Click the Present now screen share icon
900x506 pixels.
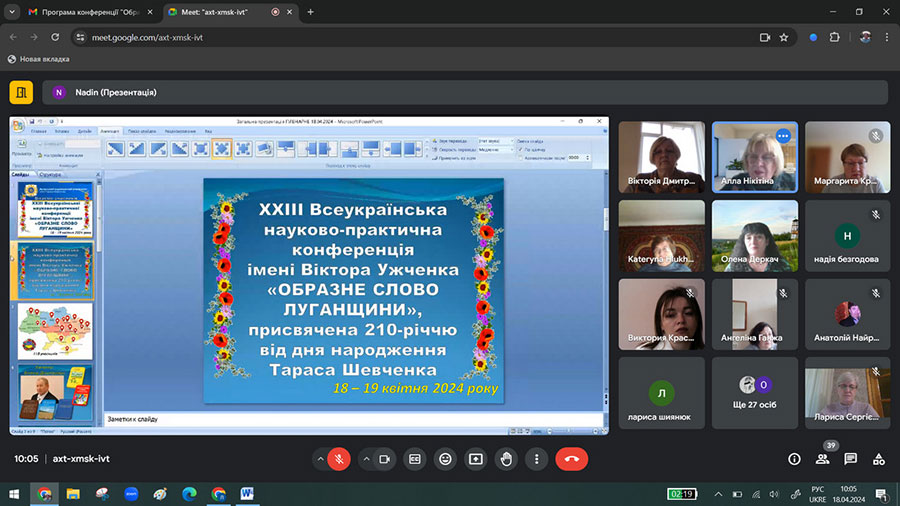point(476,459)
